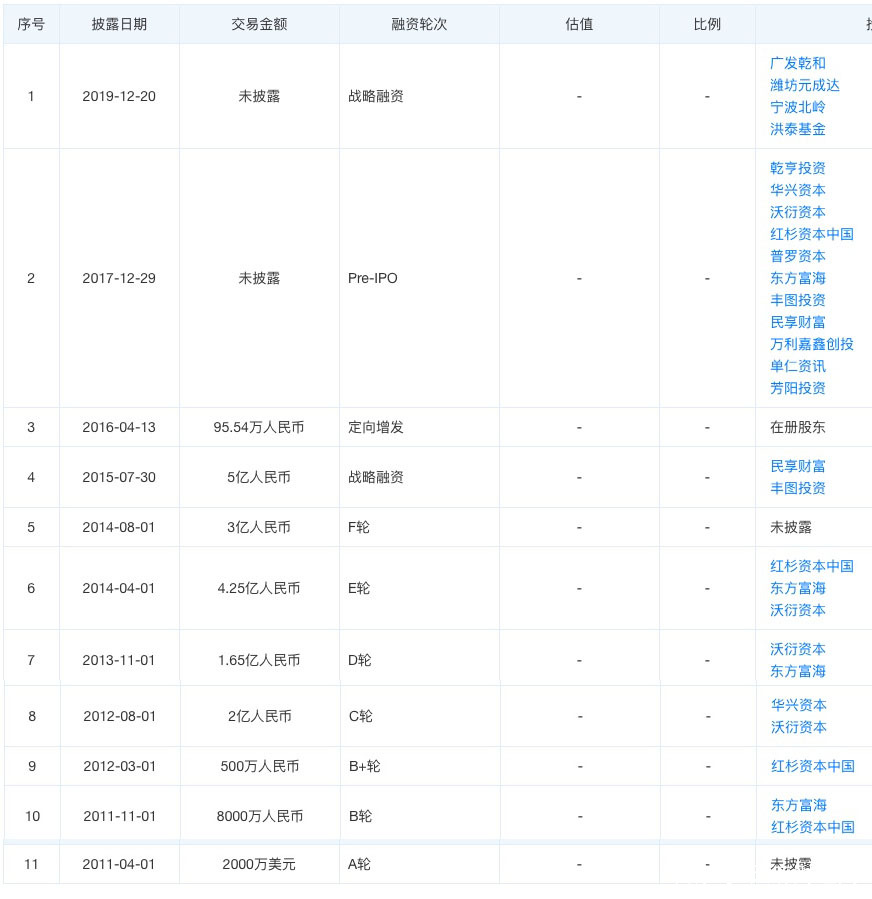Click 东方富海 in the B轮 row
Viewport: 872px width, 899px height.
799,805
